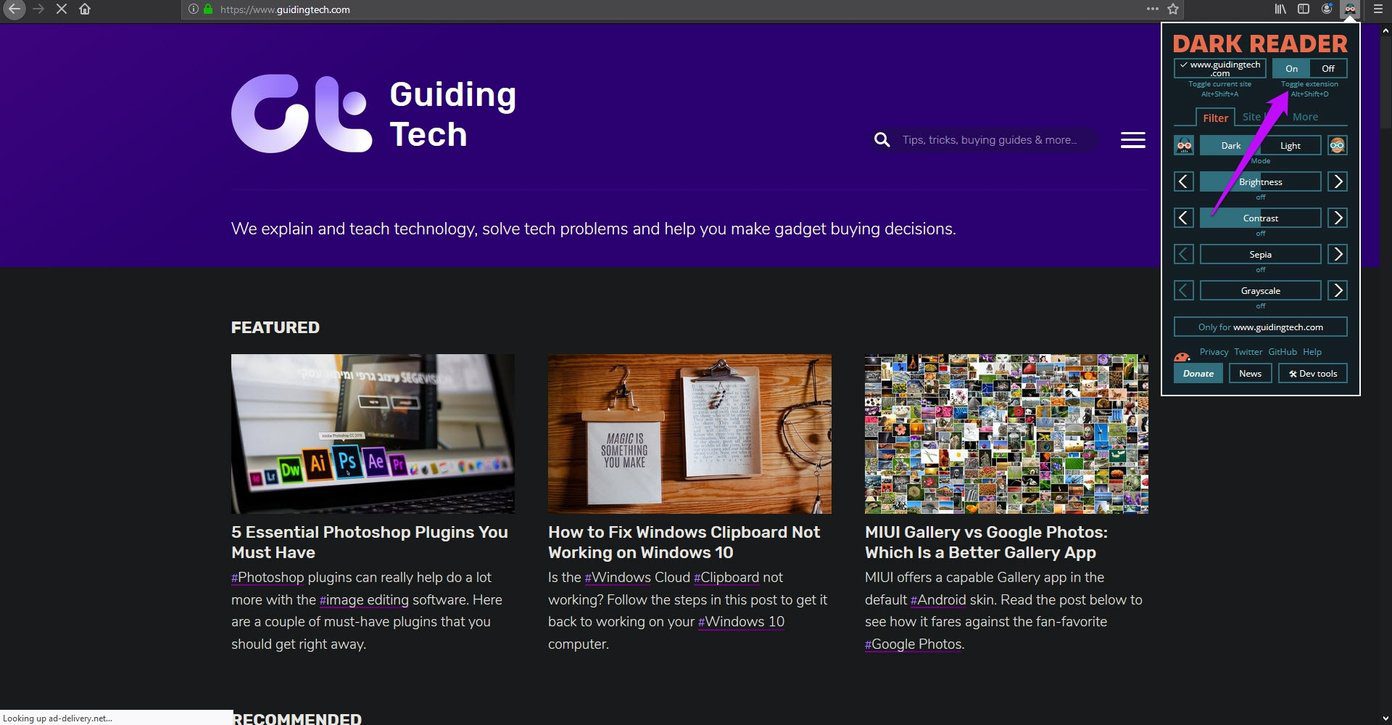
Task: Bookmark this page with the star icon
Action: coord(1173,9)
